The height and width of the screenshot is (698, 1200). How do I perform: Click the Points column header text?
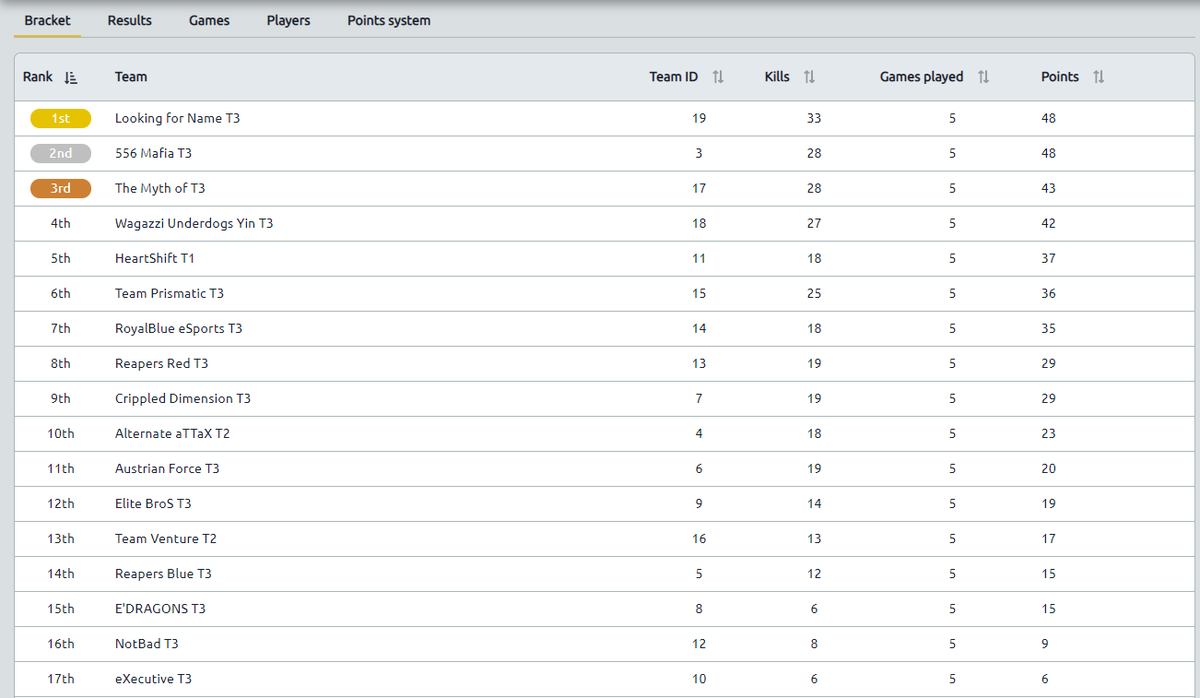(x=1060, y=77)
